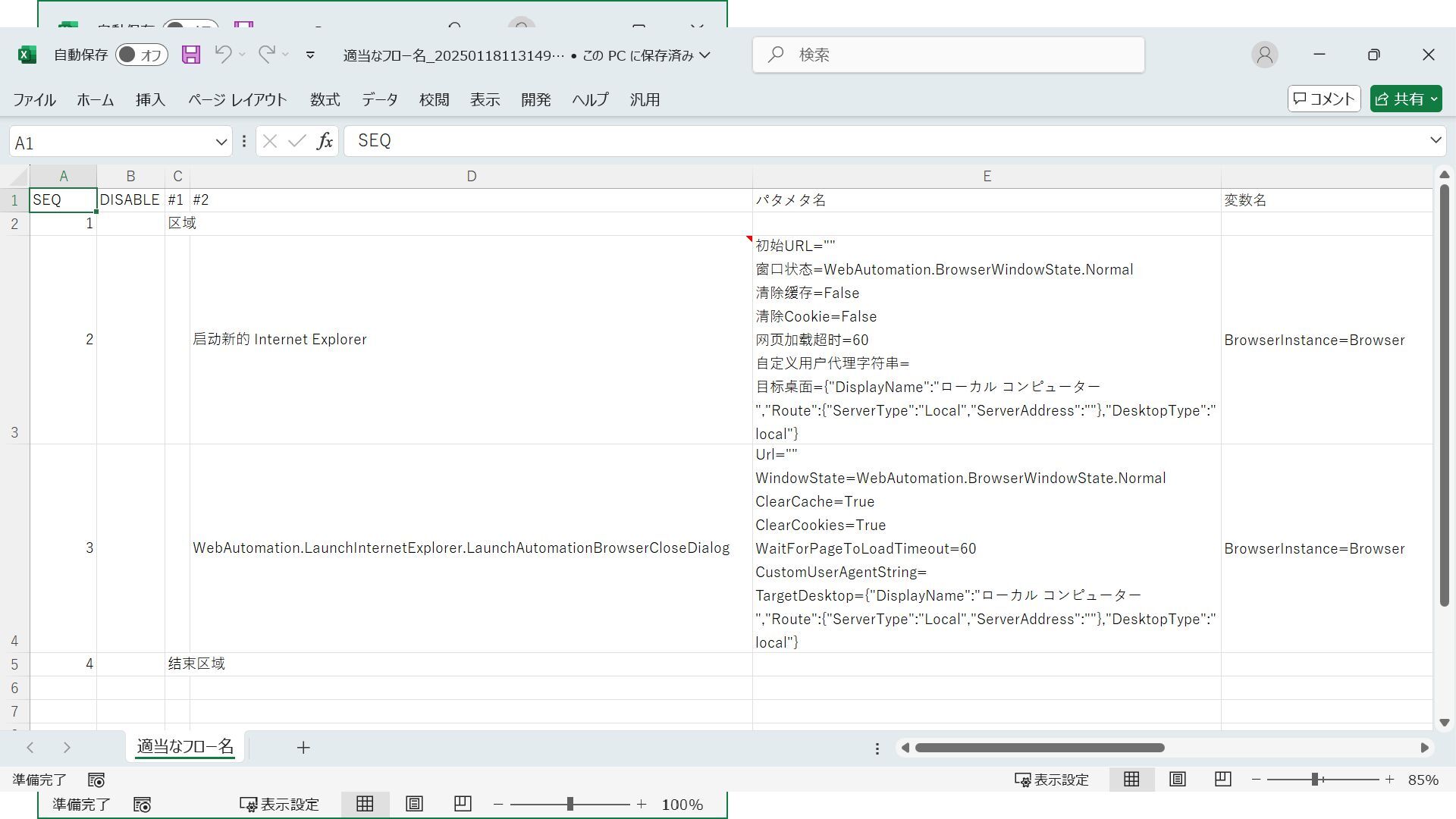
Task: Switch to Page Layout view icon
Action: click(x=1177, y=780)
